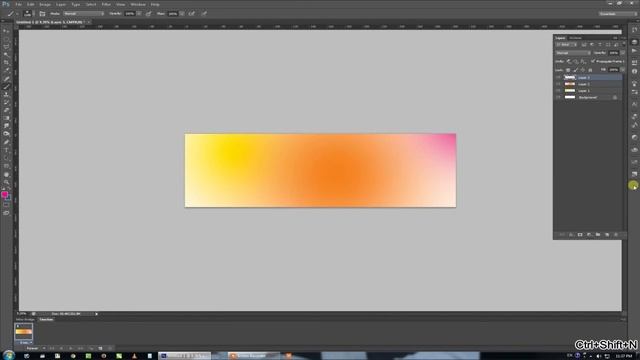Click the Layer 3 thumbnail
The height and width of the screenshot is (360, 640).
pyautogui.click(x=570, y=78)
